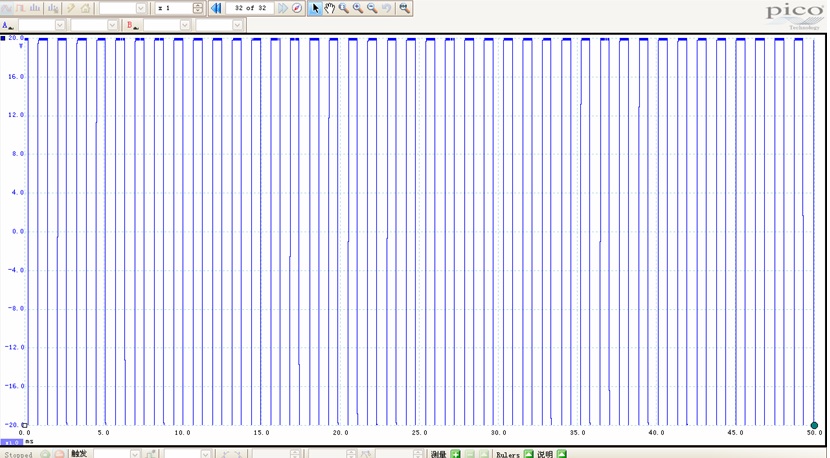Screen dimensions: 830x458
Task: Zoom to full view icon
Action: pyautogui.click(x=404, y=8)
